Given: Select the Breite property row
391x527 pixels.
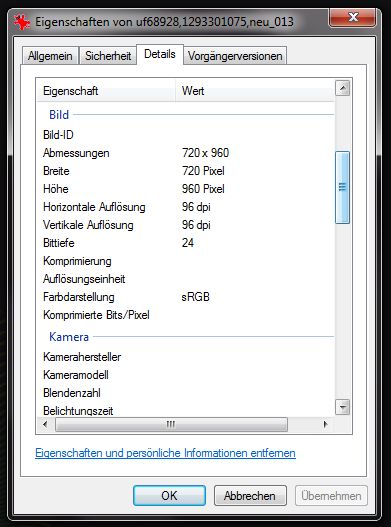Looking at the screenshot, I should pos(185,171).
